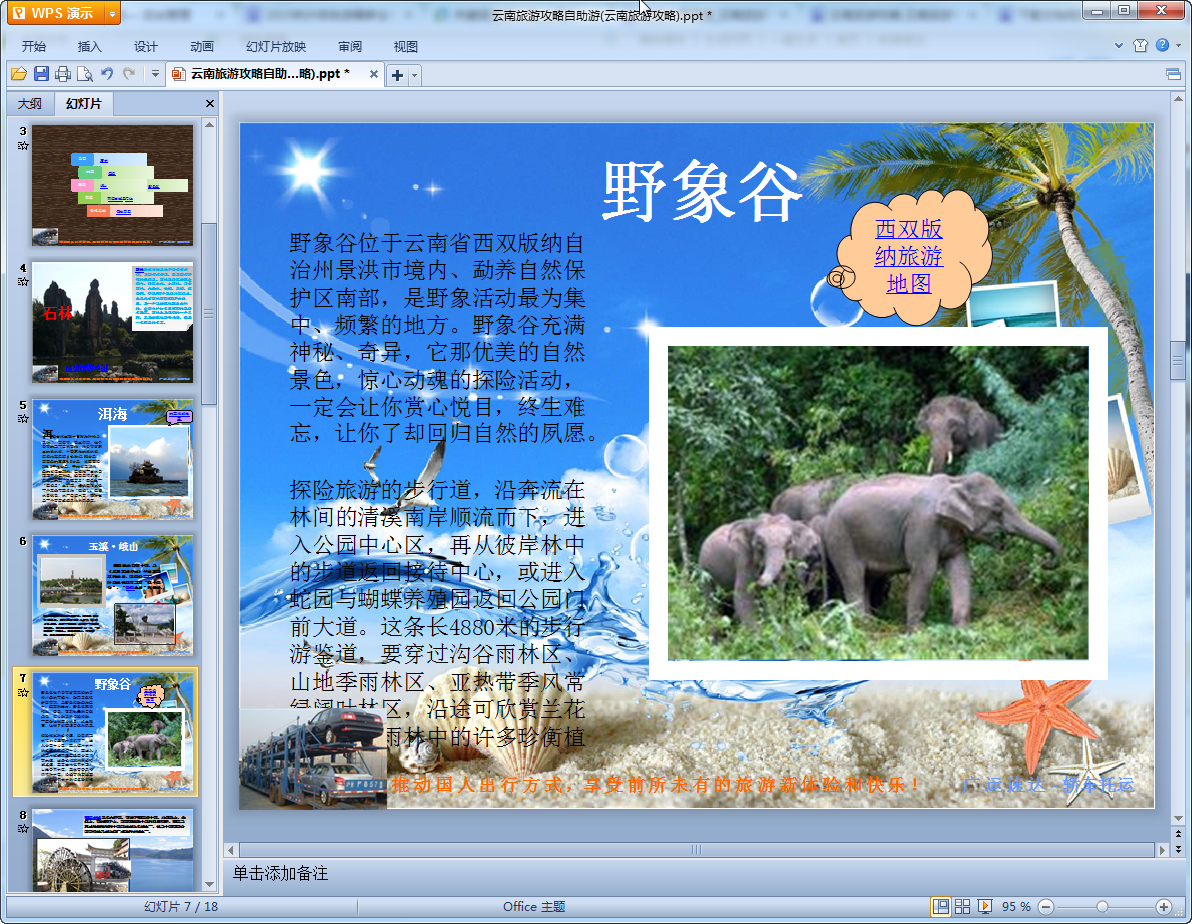Collapse the ribbon with the chevron
The width and height of the screenshot is (1192, 924).
pos(1119,46)
